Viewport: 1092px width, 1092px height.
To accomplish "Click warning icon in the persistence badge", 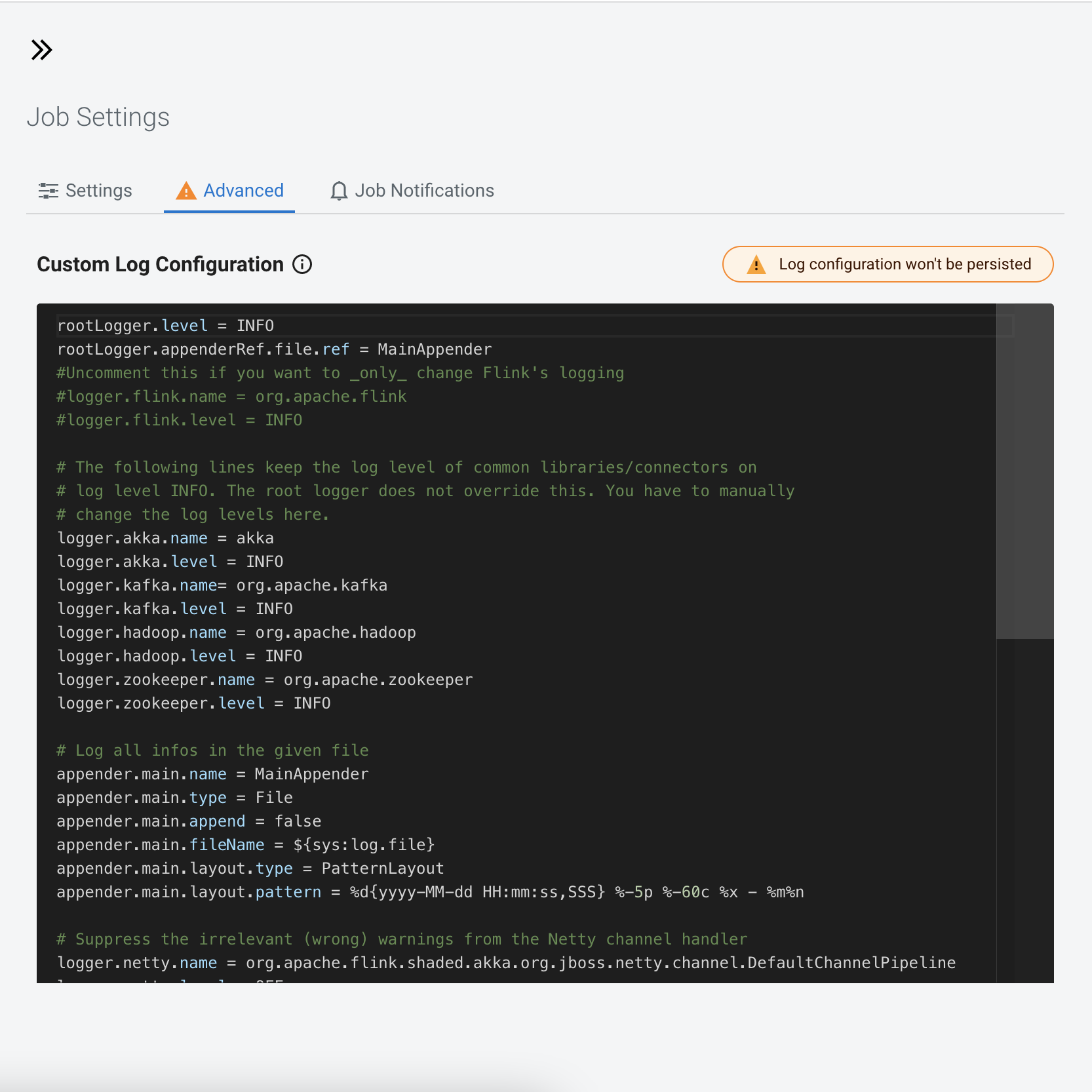I will (756, 264).
